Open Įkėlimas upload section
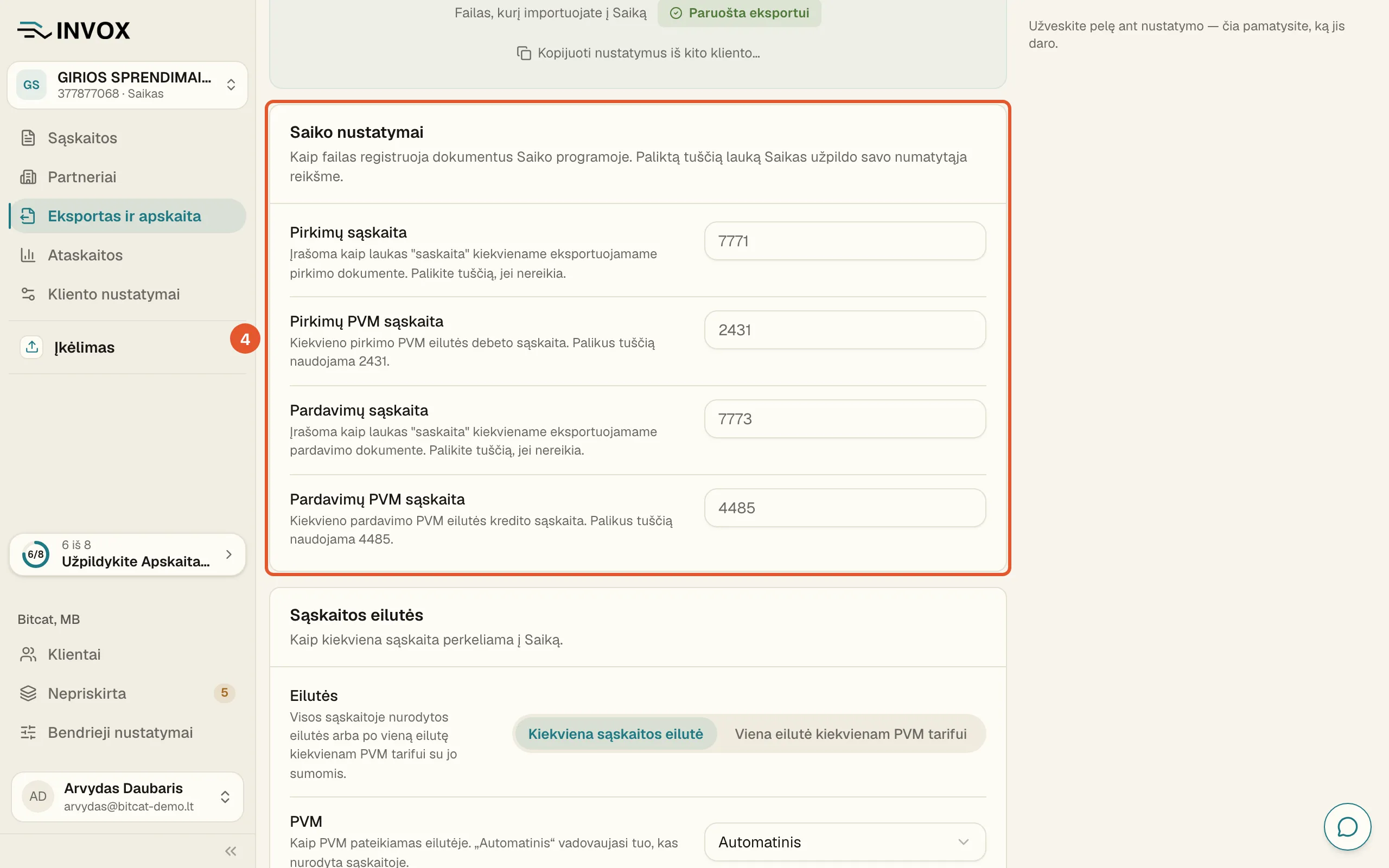 tap(128, 347)
